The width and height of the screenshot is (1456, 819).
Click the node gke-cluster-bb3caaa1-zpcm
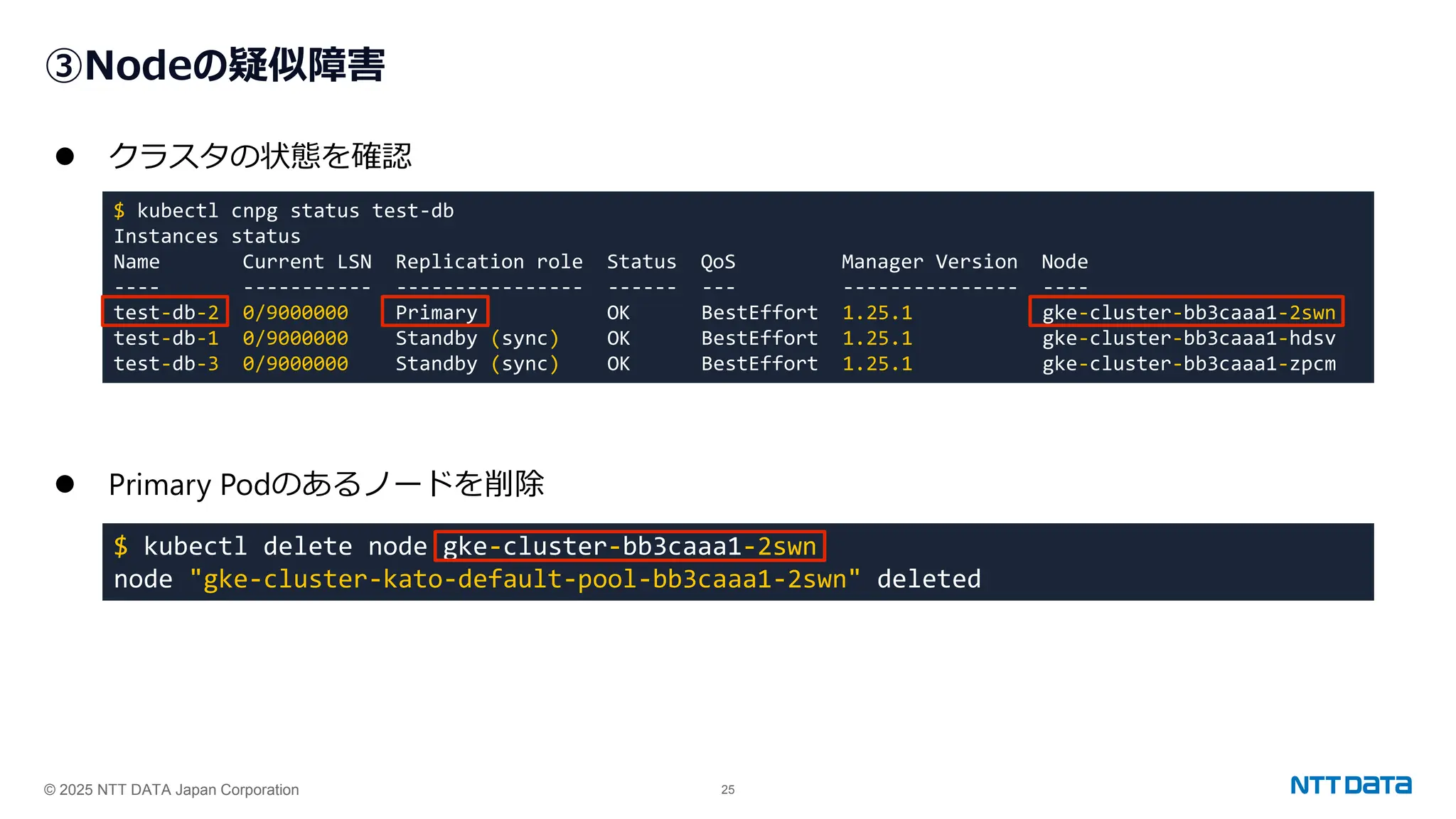tap(1189, 364)
